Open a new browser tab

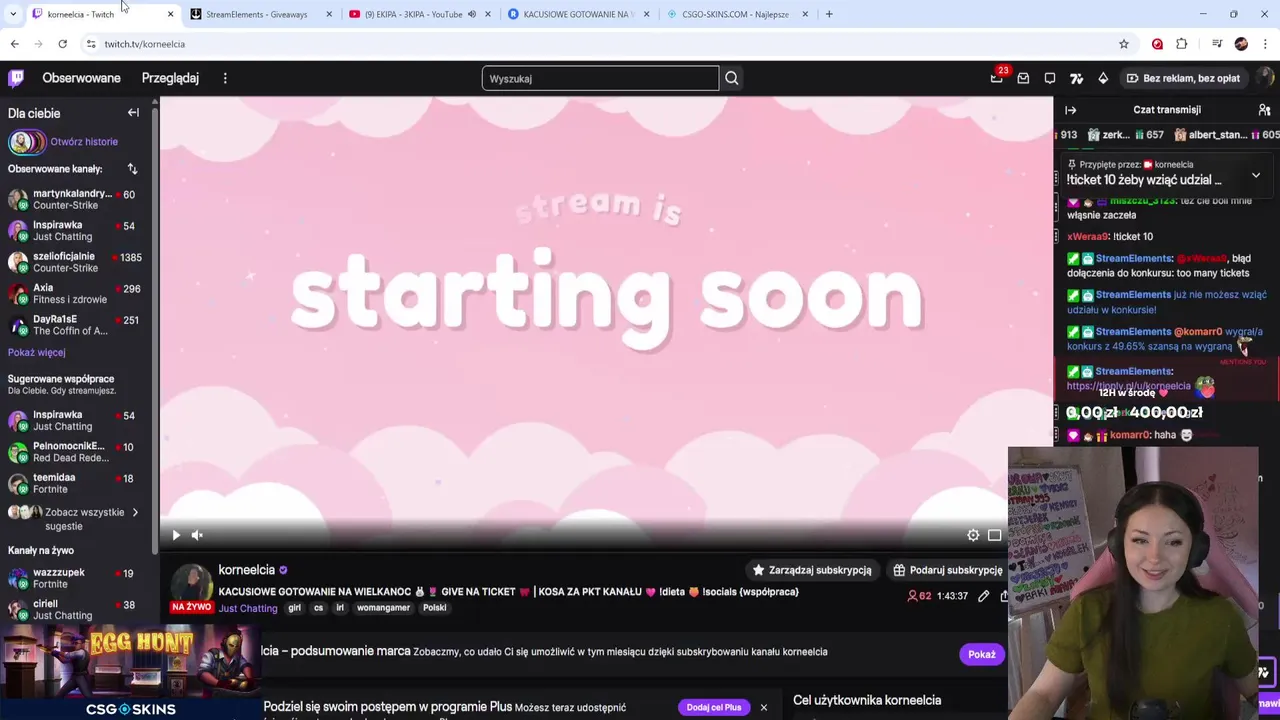coord(829,14)
